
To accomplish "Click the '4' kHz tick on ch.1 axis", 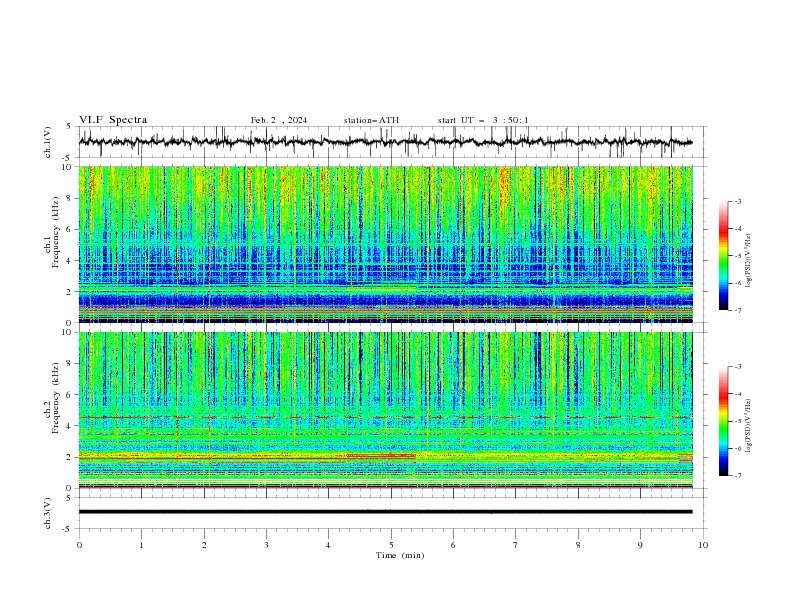I will coord(69,261).
